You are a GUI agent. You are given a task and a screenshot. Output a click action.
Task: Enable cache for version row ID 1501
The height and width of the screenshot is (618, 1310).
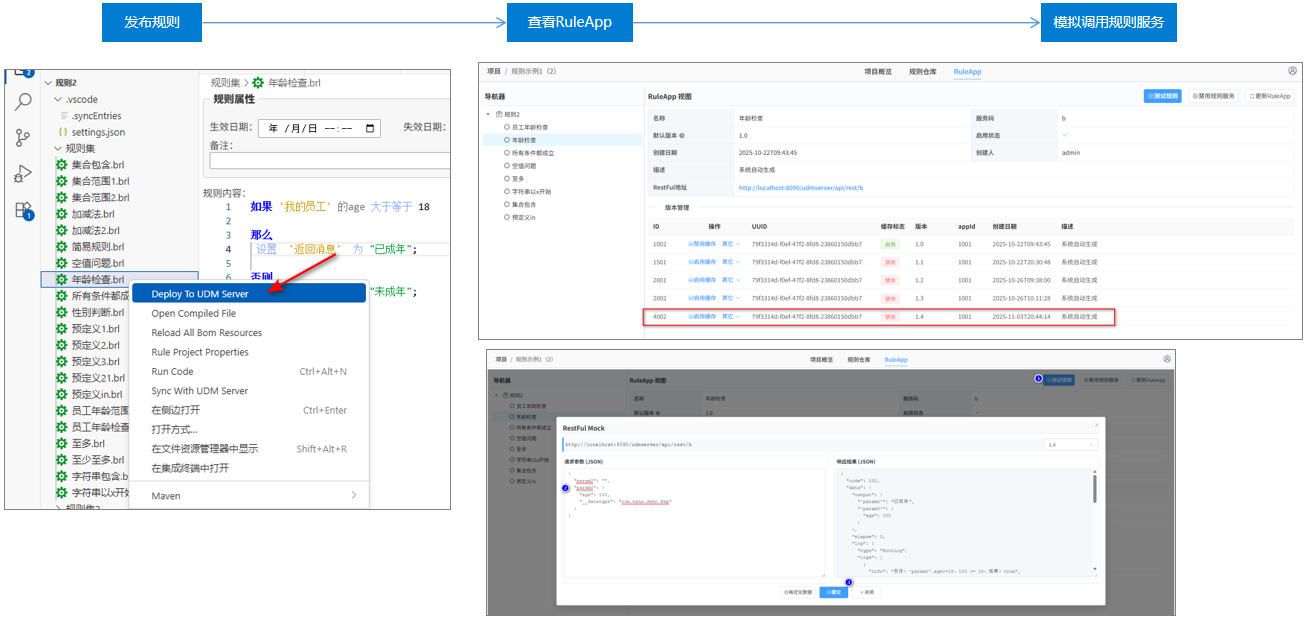tap(702, 262)
